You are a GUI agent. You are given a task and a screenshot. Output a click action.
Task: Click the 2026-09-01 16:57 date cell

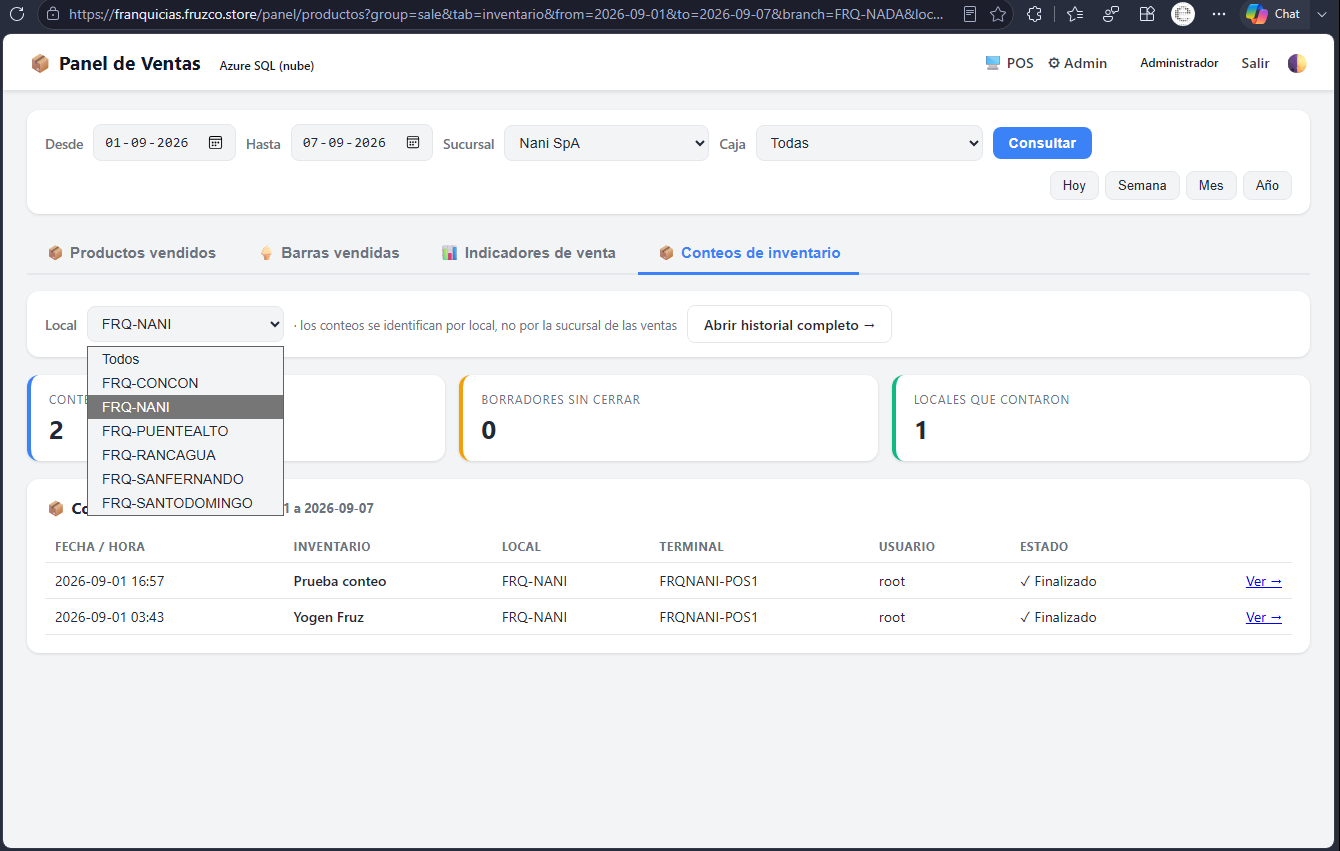[x=110, y=581]
